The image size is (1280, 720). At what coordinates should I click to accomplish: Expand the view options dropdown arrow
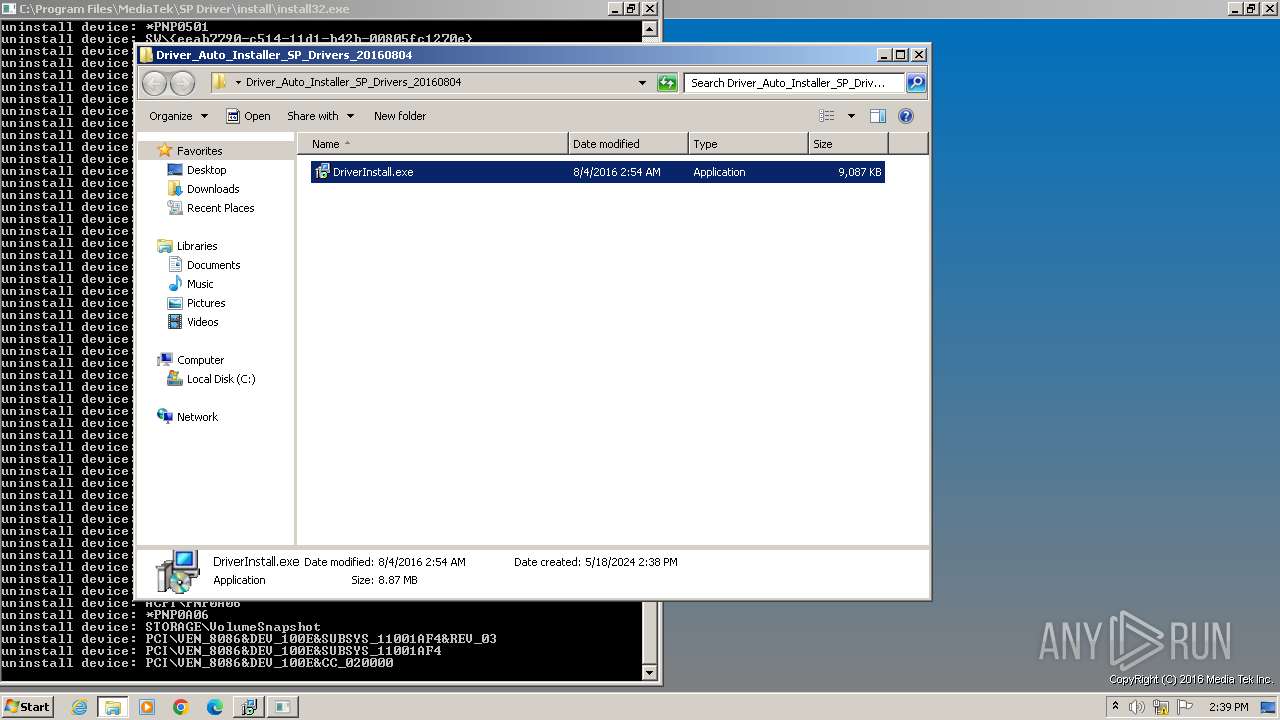(851, 116)
